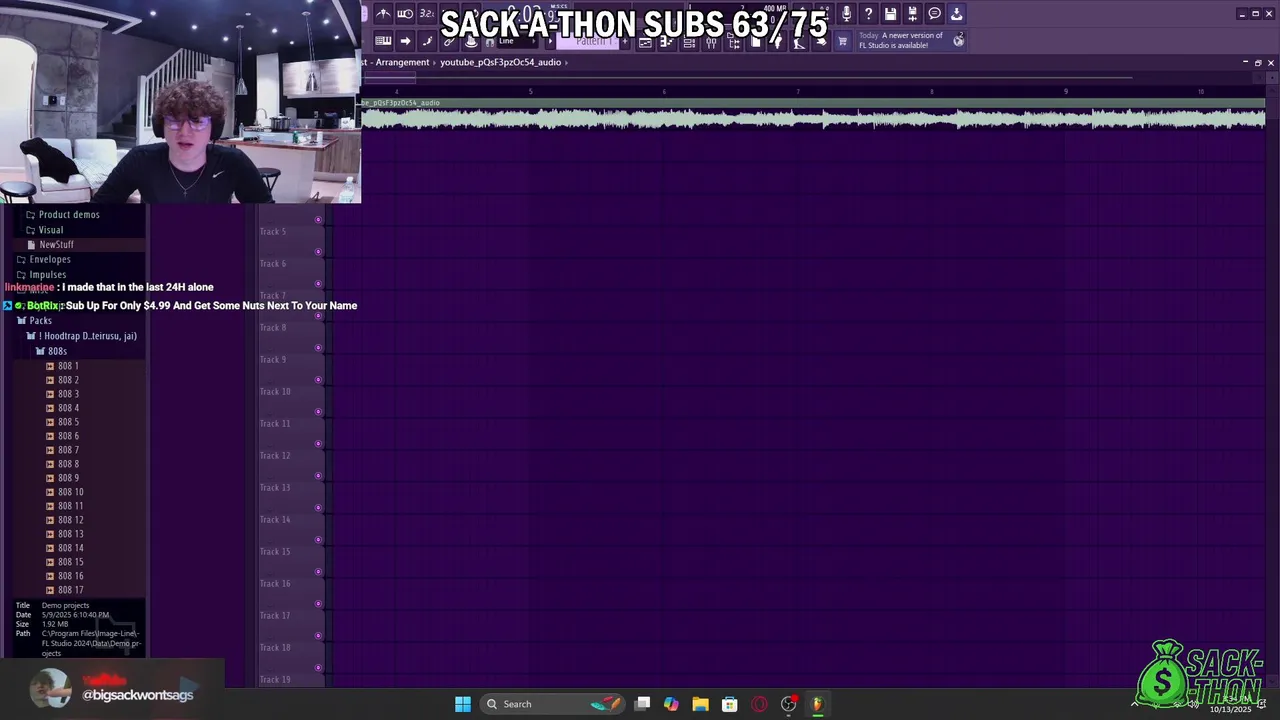Open help via question mark icon
This screenshot has width=1280, height=720.
pos(868,14)
